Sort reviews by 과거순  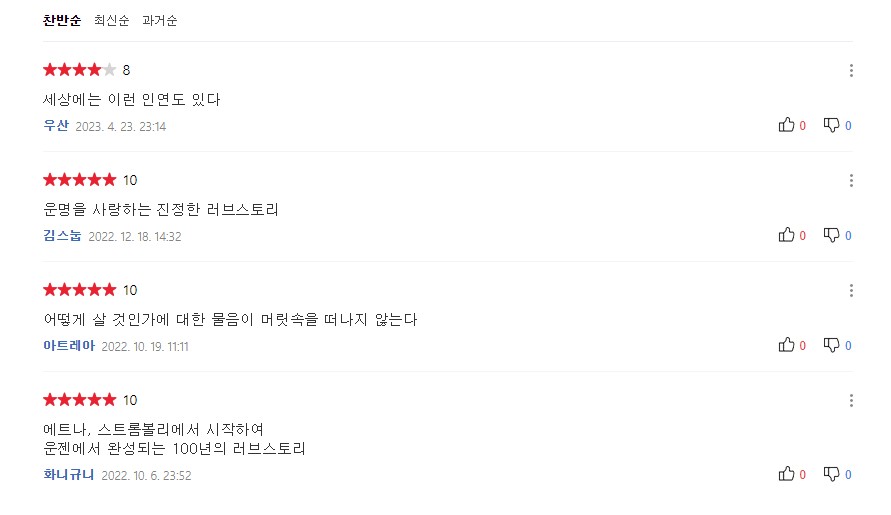160,20
